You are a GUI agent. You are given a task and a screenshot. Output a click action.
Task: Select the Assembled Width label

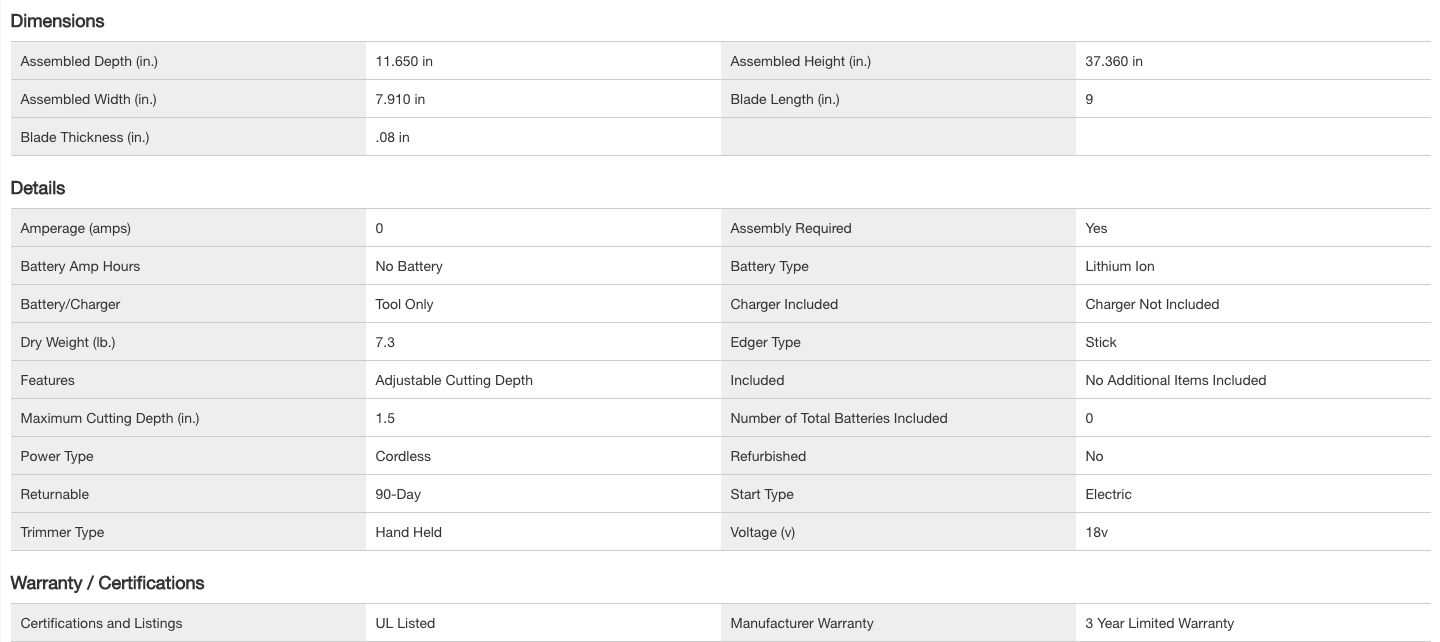(x=88, y=99)
